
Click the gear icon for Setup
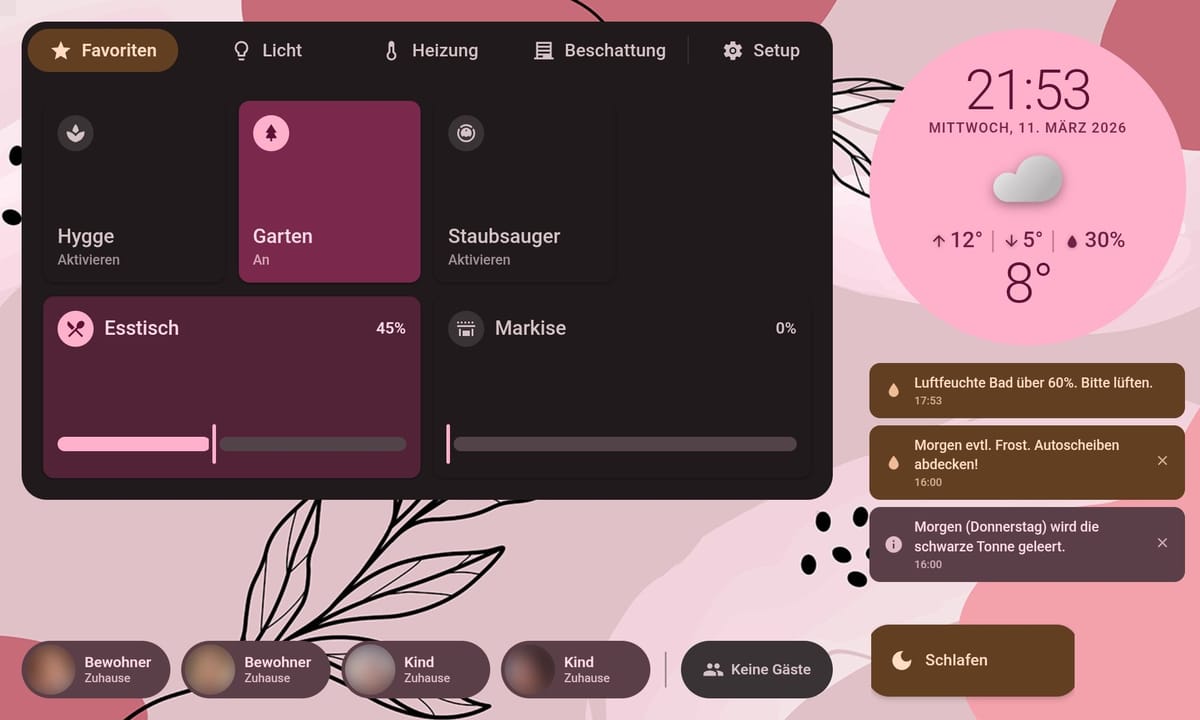click(x=733, y=51)
